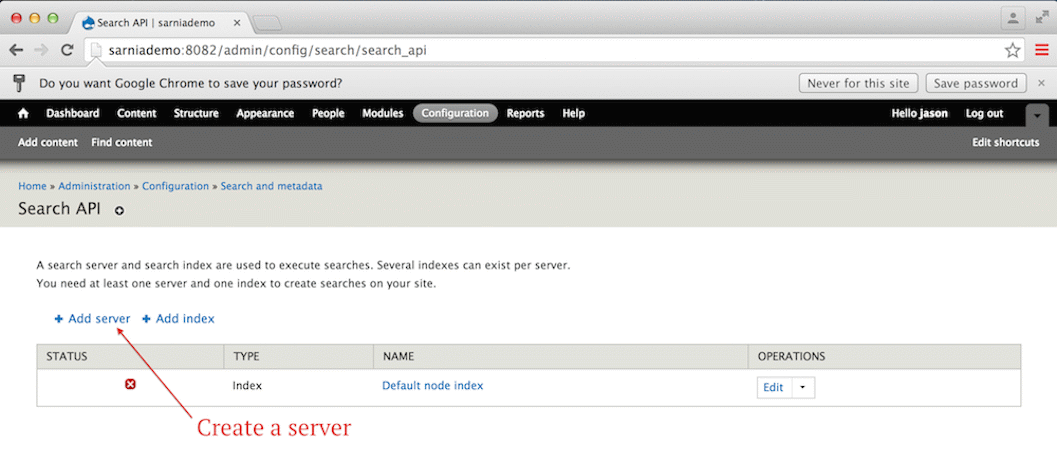Bookmark page with the star icon
Screen dimensions: 1057x470
(1012, 50)
